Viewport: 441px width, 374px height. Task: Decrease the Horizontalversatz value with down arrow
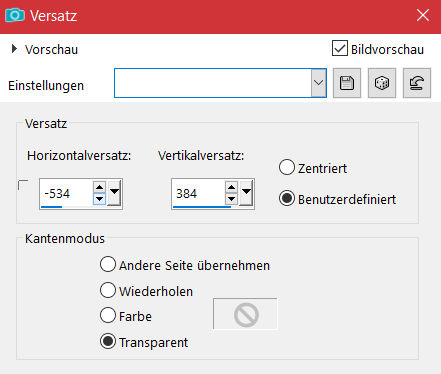point(99,199)
